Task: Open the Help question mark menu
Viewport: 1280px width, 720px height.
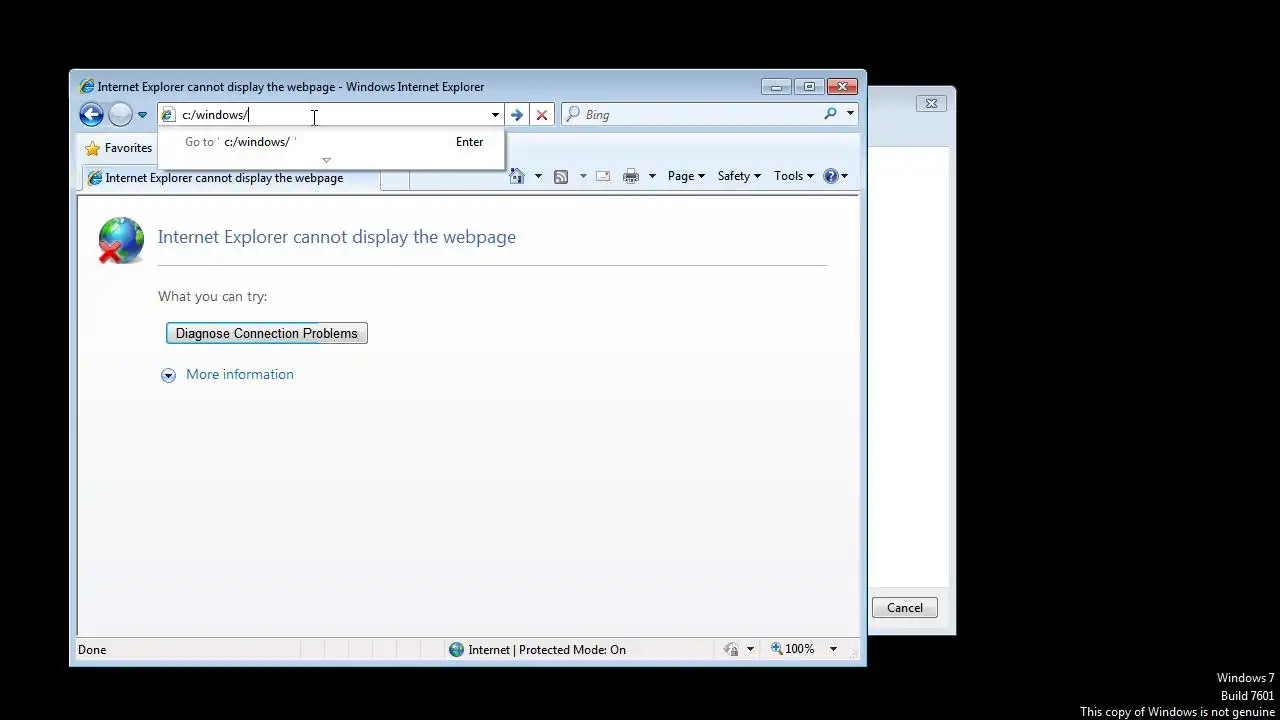Action: (x=835, y=176)
